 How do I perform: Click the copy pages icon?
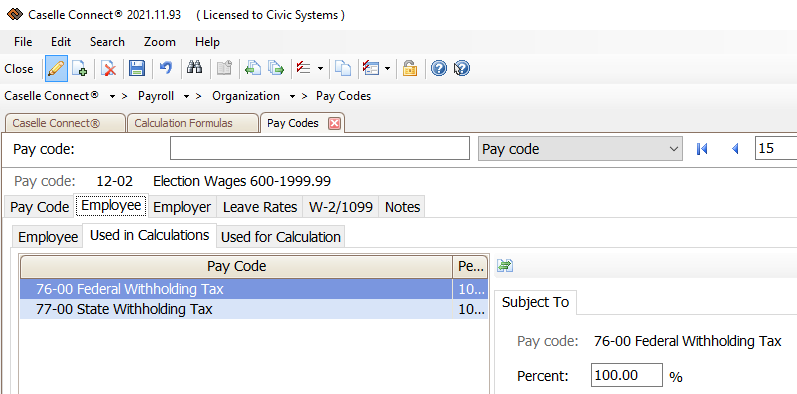coord(344,68)
